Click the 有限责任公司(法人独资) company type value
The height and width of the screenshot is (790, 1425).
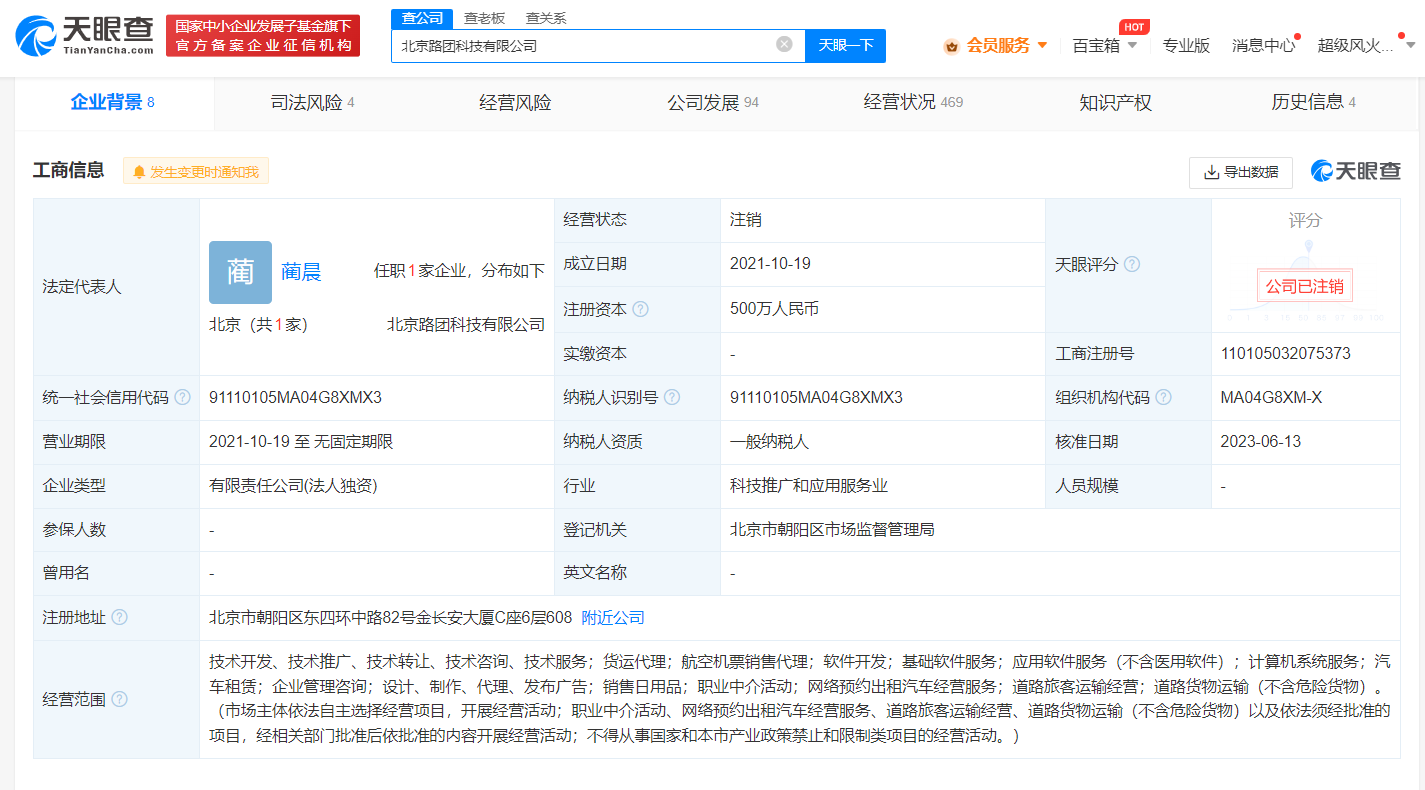(x=293, y=486)
